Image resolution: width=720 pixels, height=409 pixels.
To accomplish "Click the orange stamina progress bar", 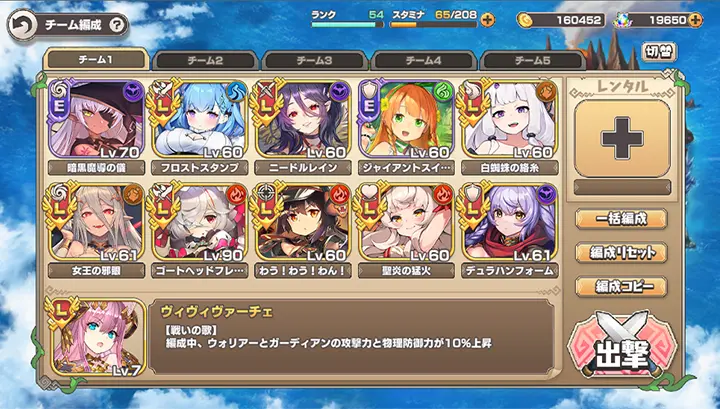I will pos(433,25).
